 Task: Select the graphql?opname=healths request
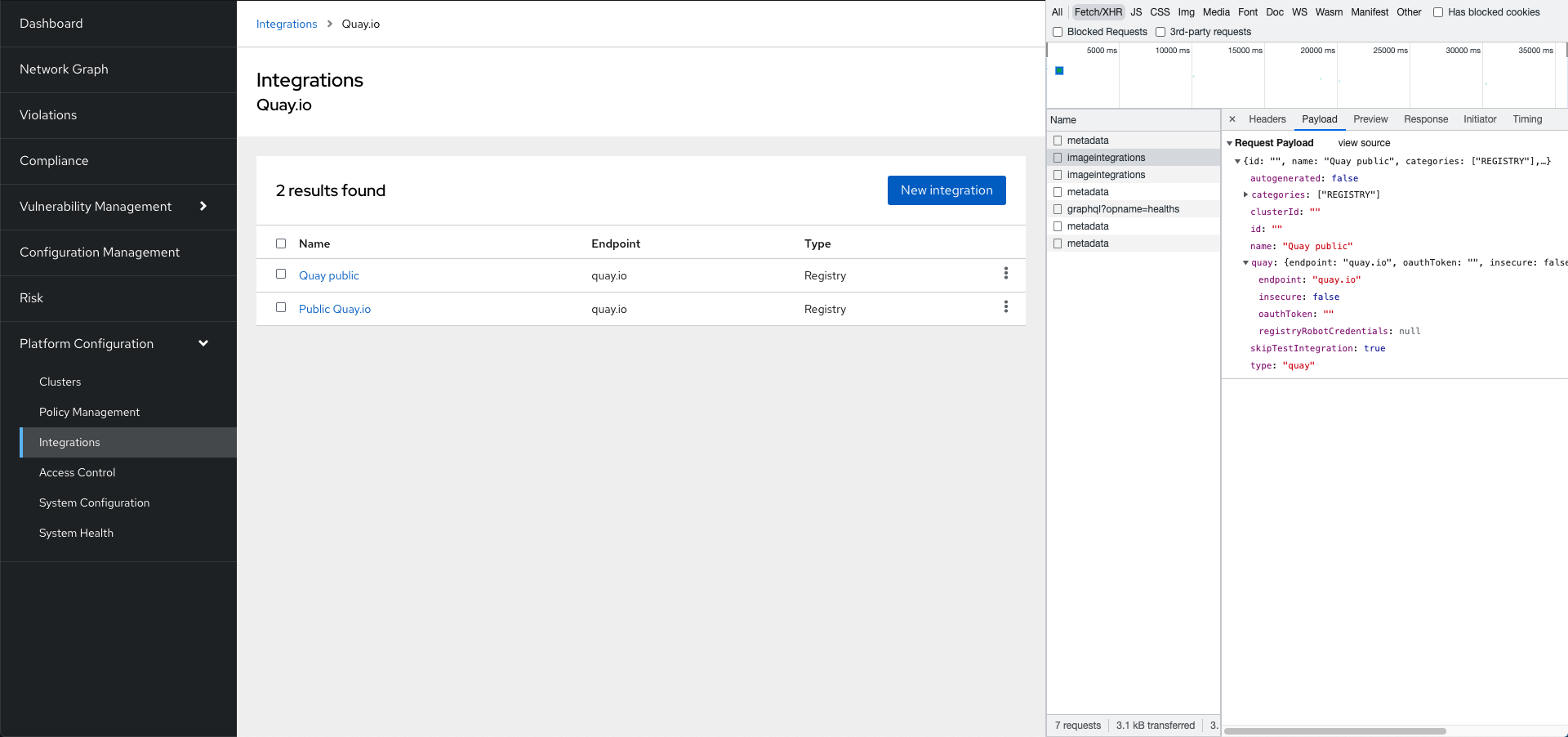coord(1134,209)
